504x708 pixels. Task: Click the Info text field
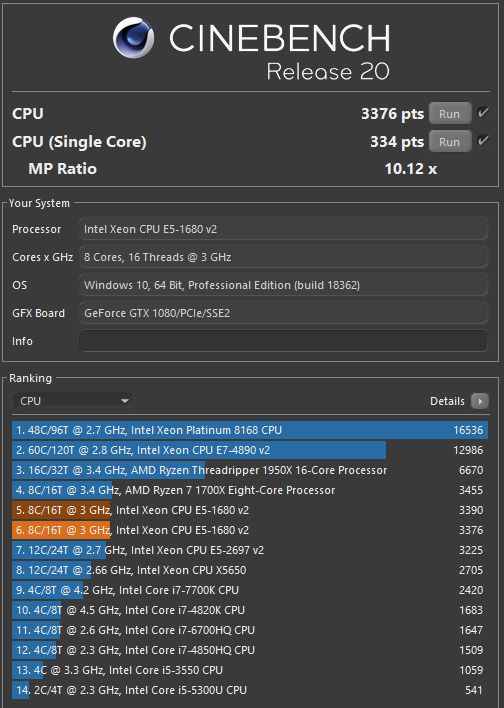[283, 341]
